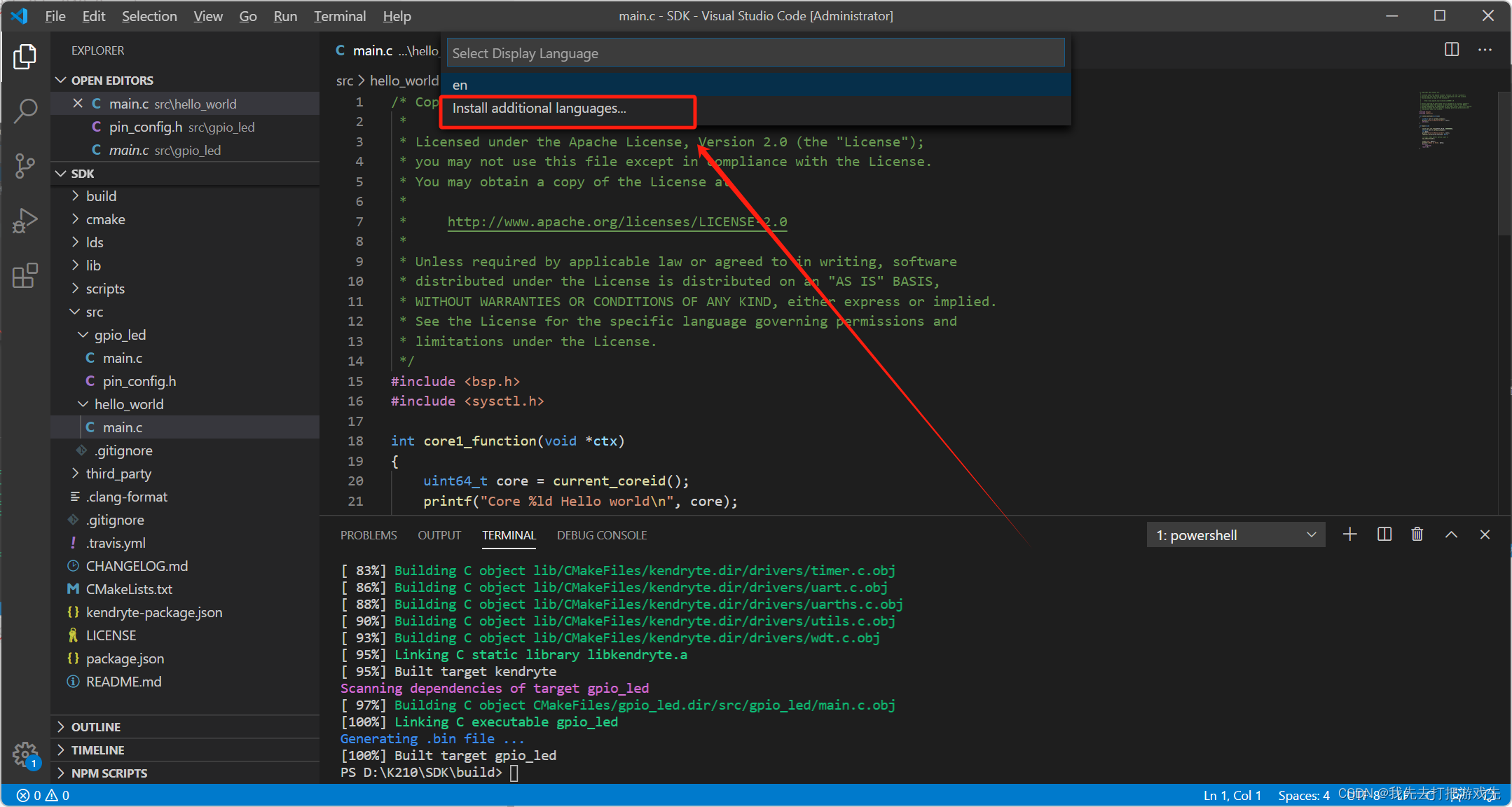Expand the third_party folder
This screenshot has height=807, width=1512.
(x=118, y=474)
